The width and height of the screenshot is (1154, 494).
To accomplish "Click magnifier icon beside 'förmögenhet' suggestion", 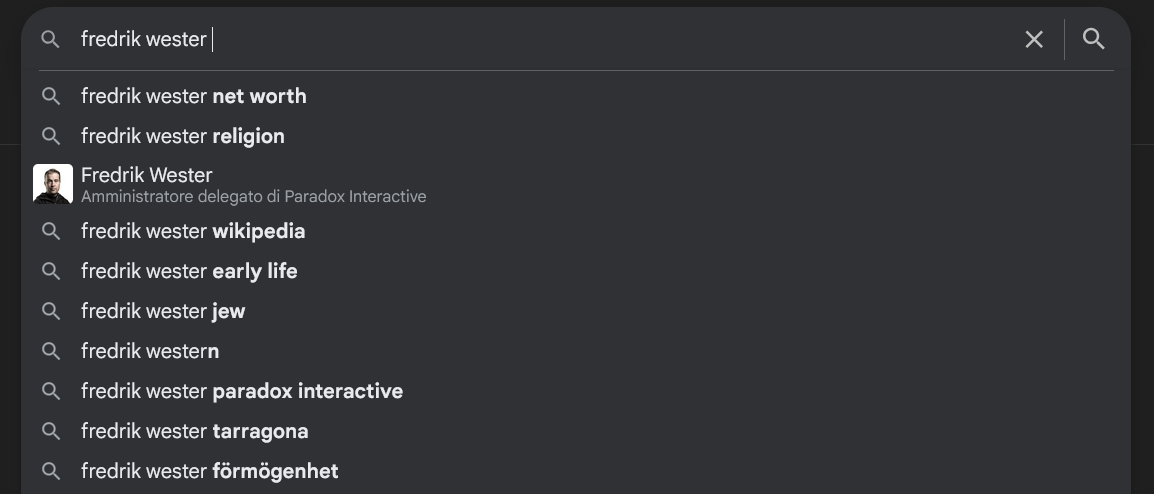I will coord(51,470).
